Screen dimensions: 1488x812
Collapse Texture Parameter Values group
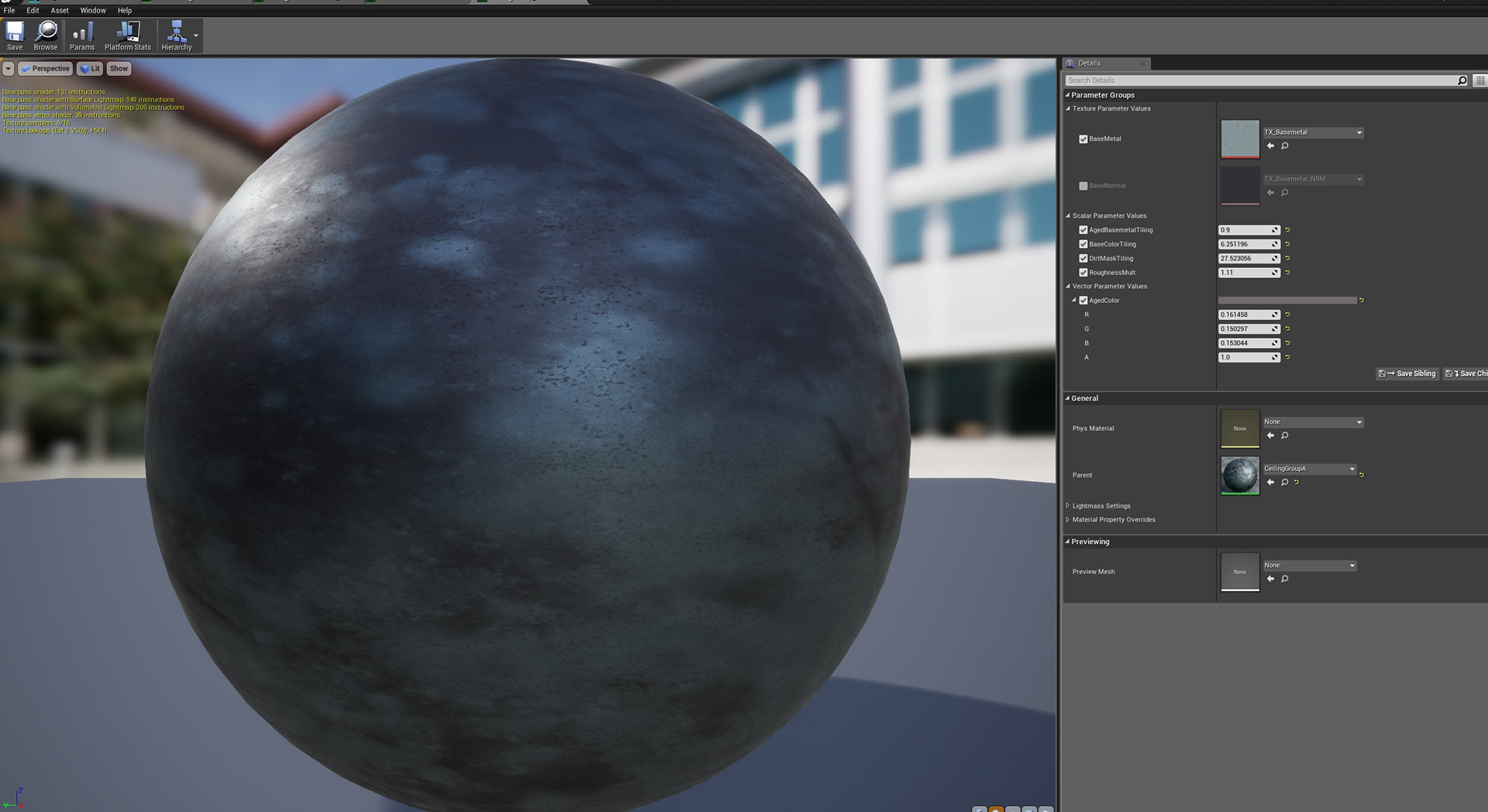coord(1068,108)
